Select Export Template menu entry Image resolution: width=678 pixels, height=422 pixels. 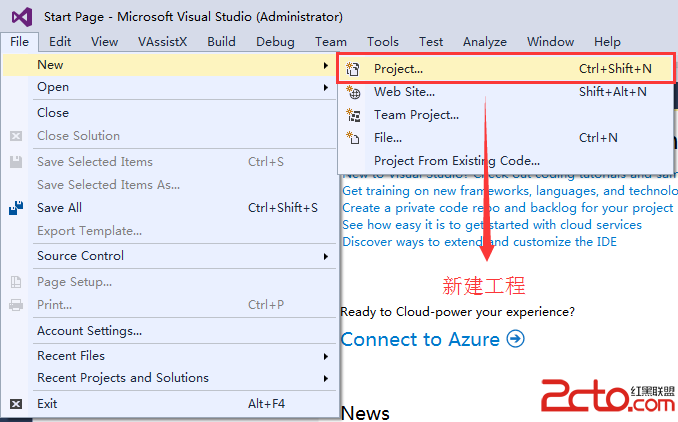click(169, 231)
